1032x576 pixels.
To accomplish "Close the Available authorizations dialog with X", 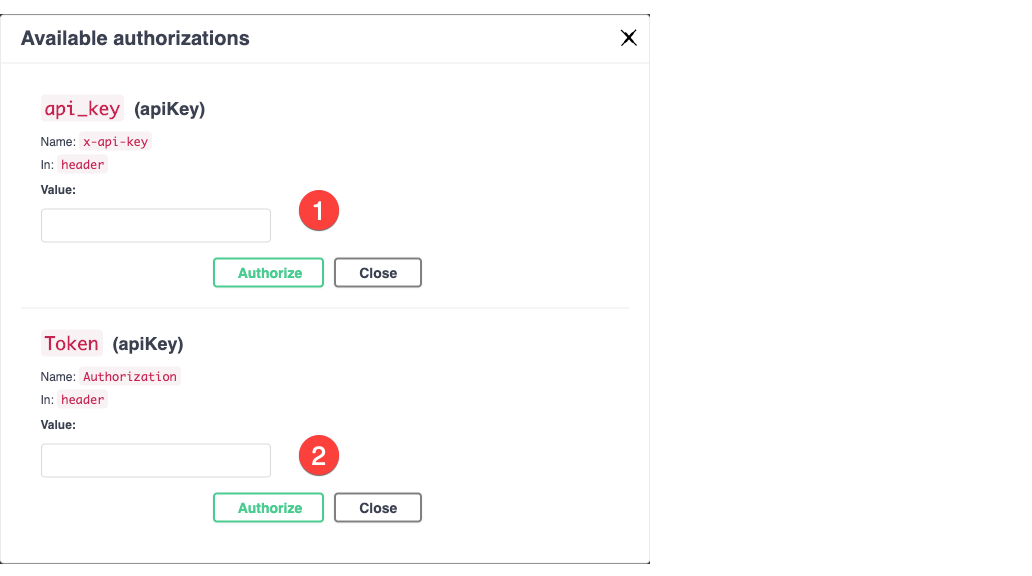I will coord(629,38).
